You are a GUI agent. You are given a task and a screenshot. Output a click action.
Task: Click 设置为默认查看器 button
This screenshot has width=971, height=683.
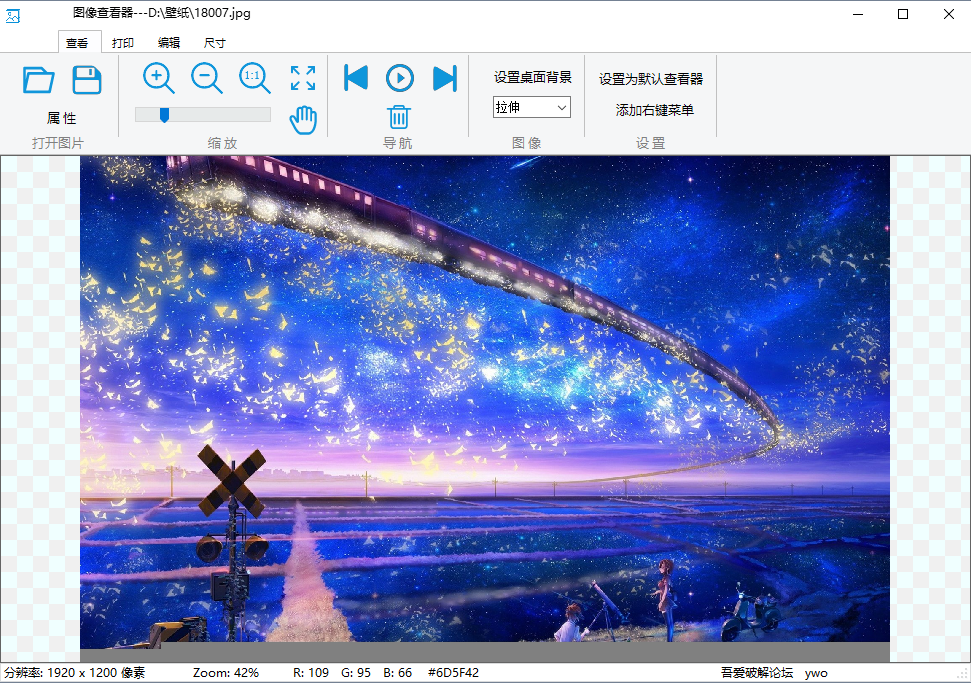[651, 79]
